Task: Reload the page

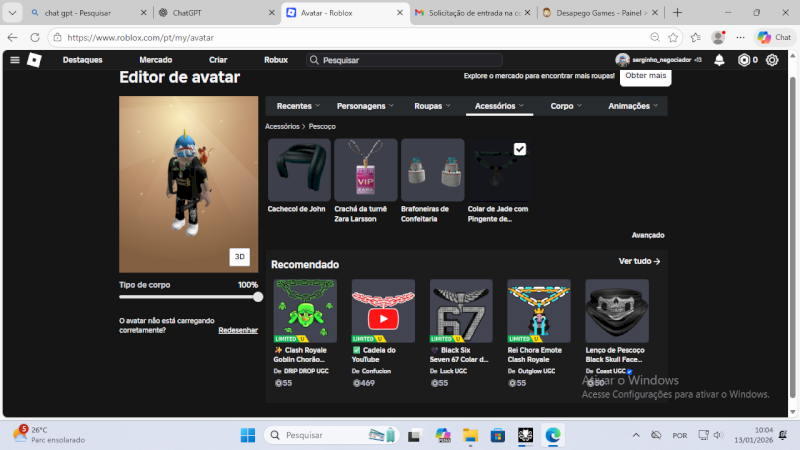Action: pos(35,37)
